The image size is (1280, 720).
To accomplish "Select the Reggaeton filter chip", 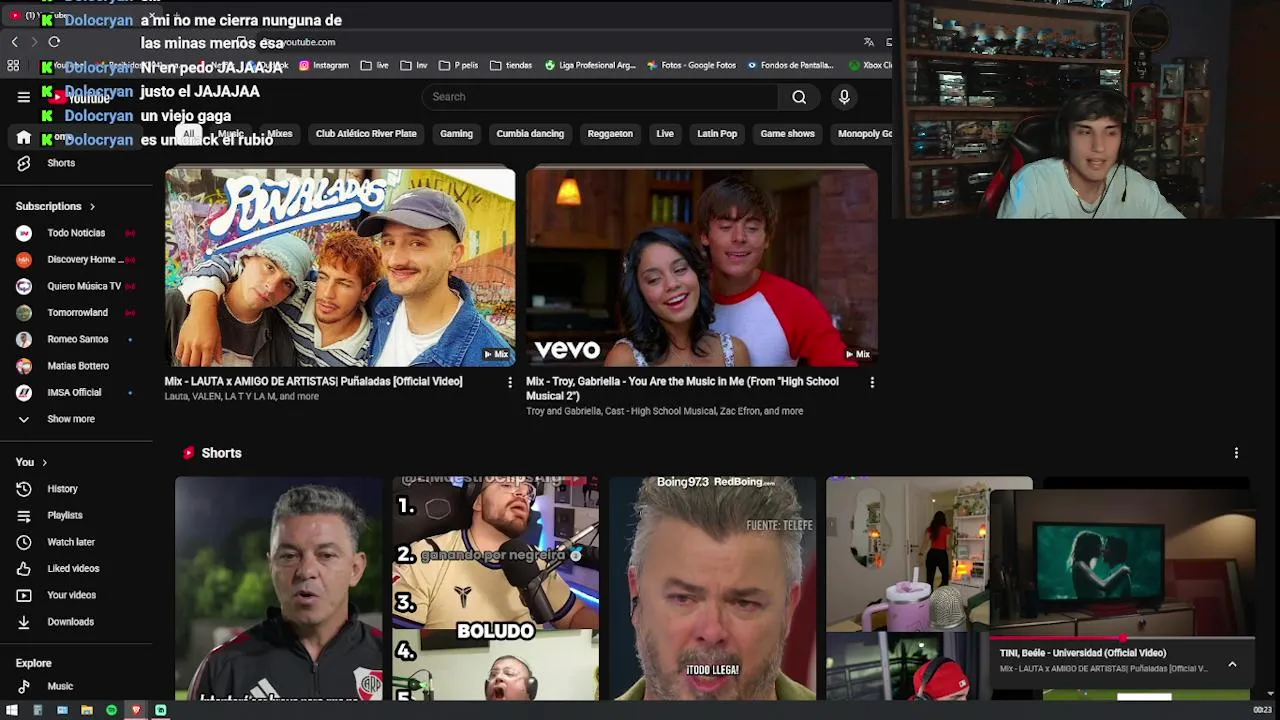I will point(610,134).
